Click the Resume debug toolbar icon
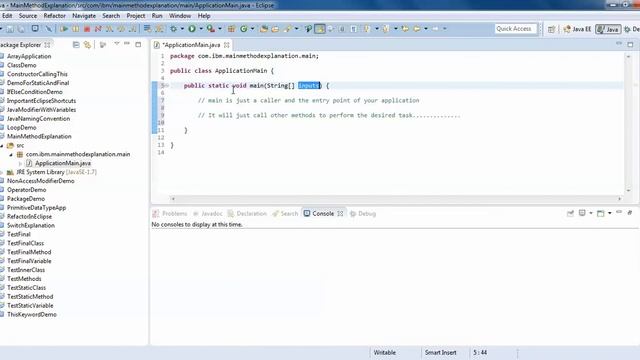 pyautogui.click(x=64, y=29)
